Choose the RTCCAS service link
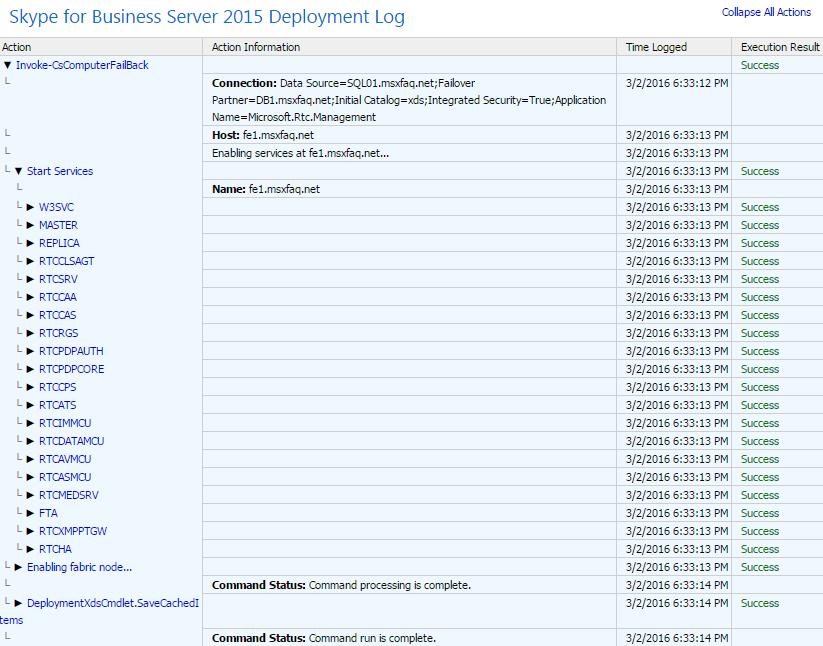823x646 pixels. (58, 315)
